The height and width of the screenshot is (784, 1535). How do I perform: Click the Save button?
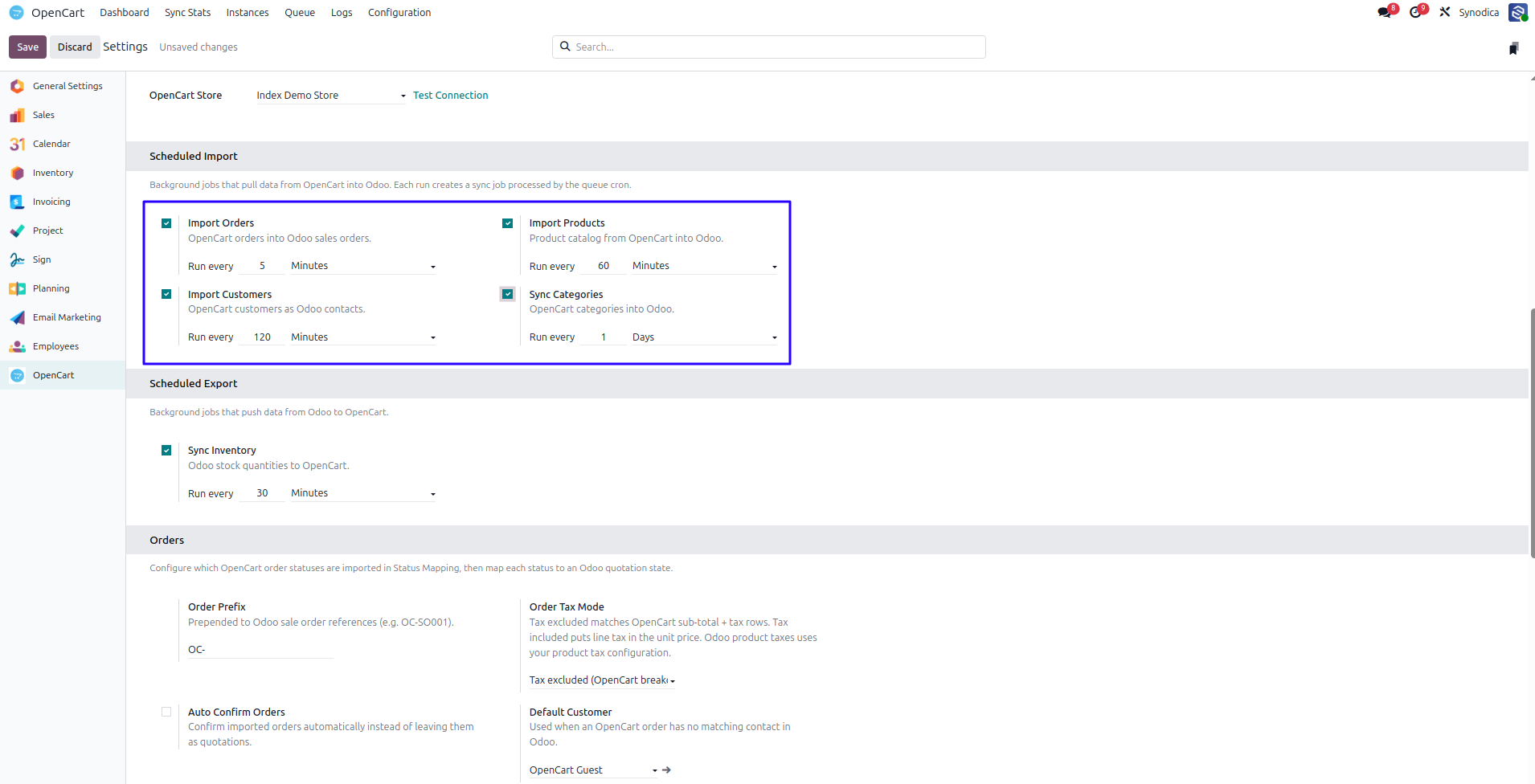click(28, 47)
